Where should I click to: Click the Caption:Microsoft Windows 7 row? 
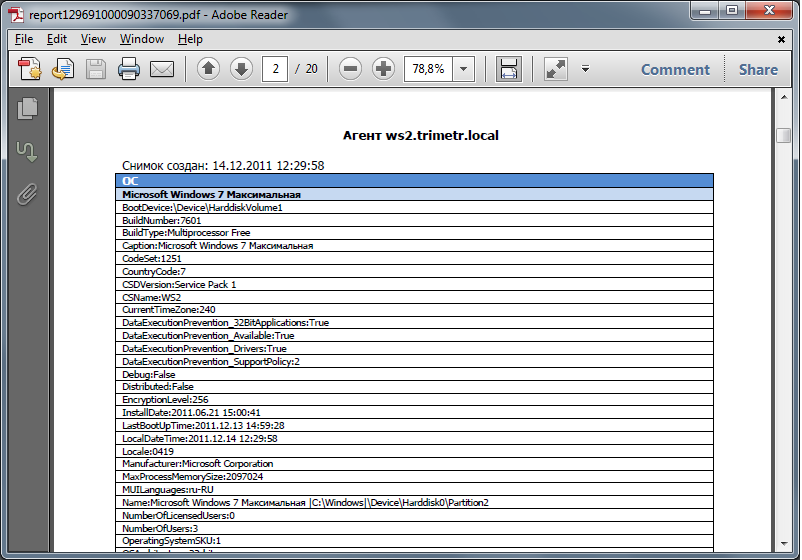tap(414, 245)
